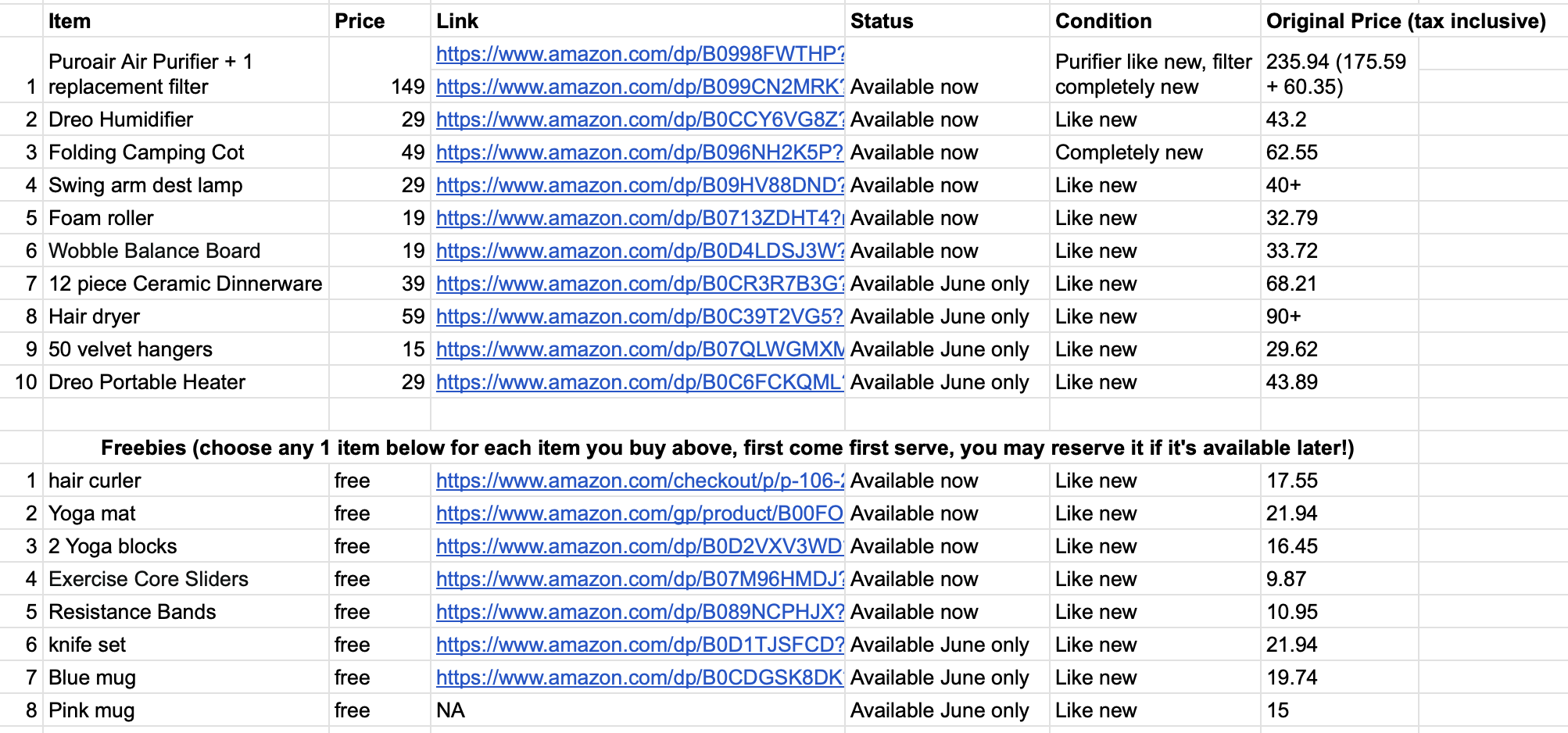Follow the Foam roller Amazon link
Image resolution: width=1568 pixels, height=733 pixels.
(x=639, y=218)
